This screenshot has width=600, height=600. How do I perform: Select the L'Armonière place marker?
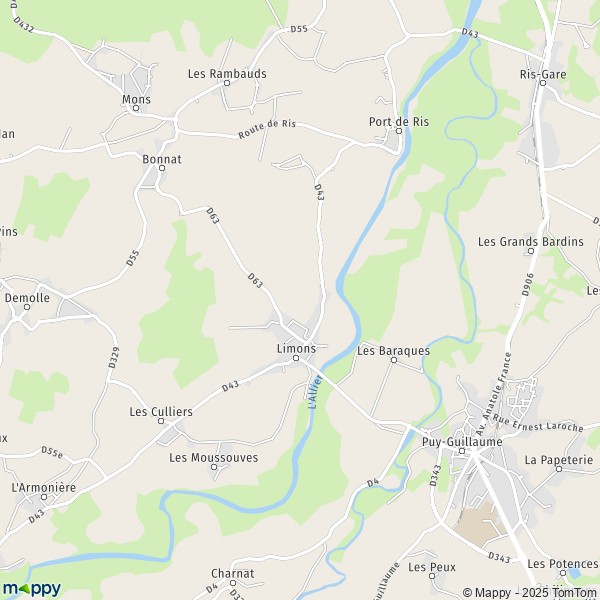44,497
